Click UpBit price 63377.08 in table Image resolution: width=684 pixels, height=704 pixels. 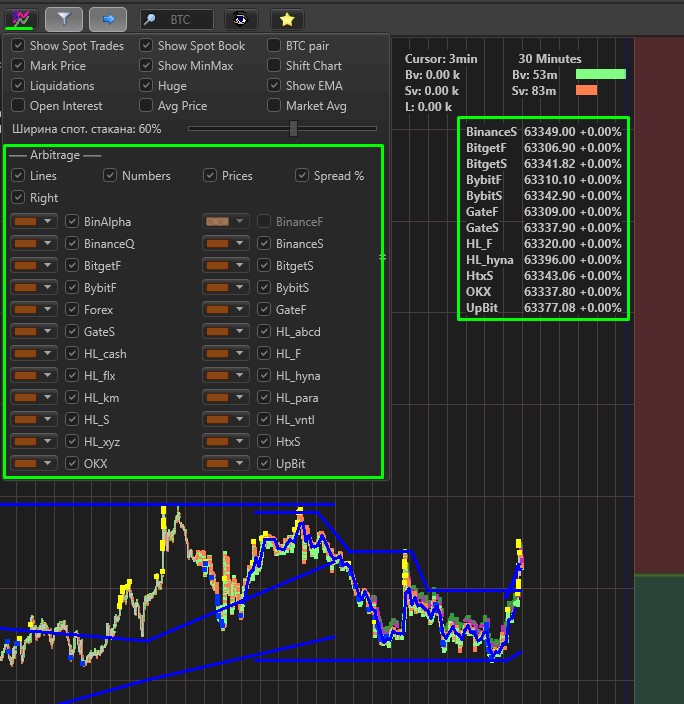click(x=549, y=308)
